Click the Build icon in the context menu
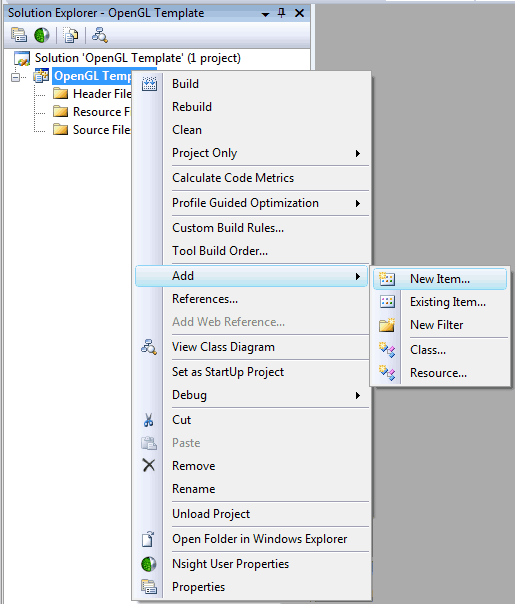This screenshot has height=604, width=515. (x=149, y=84)
